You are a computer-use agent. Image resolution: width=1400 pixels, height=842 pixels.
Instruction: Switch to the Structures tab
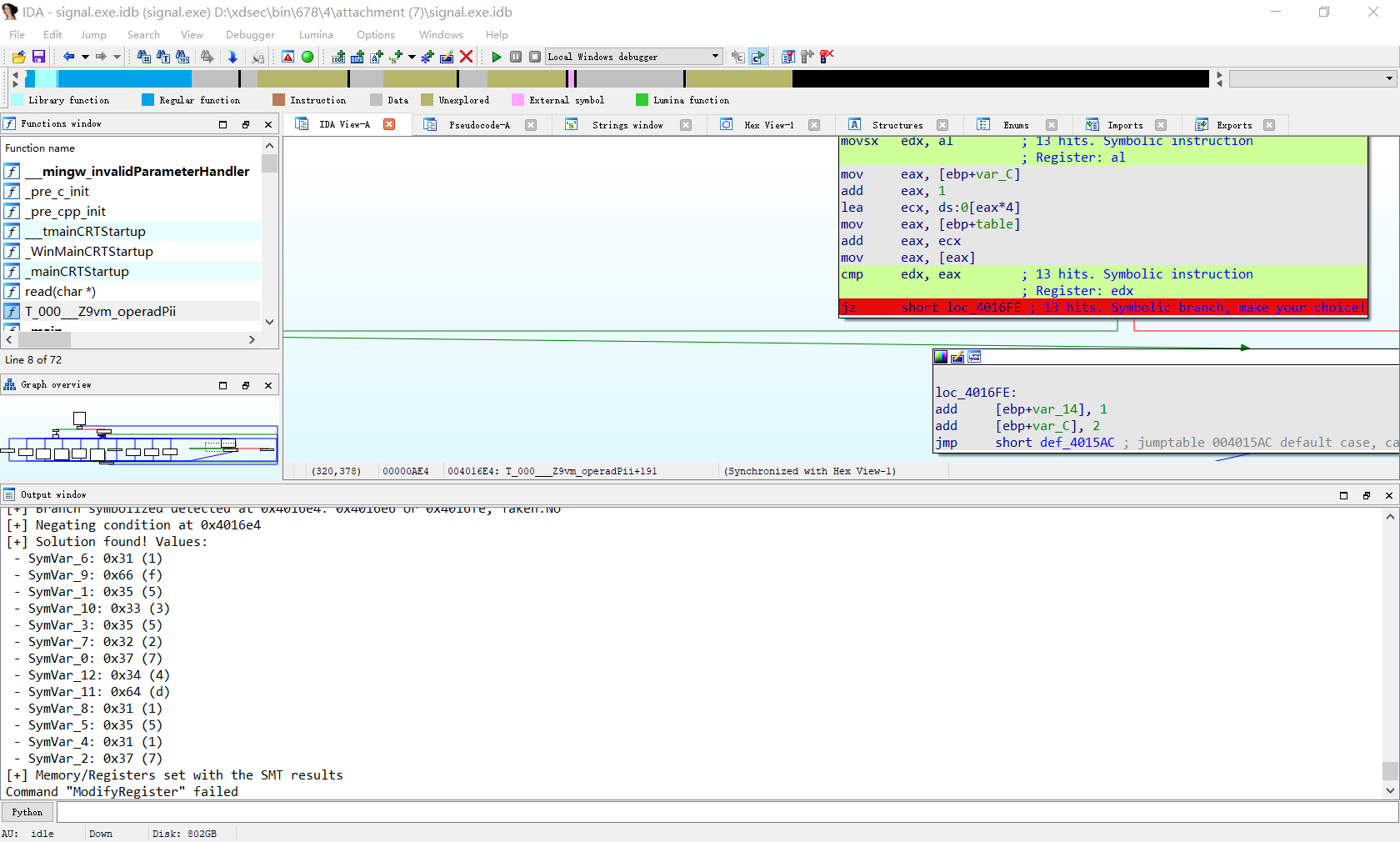click(x=897, y=125)
